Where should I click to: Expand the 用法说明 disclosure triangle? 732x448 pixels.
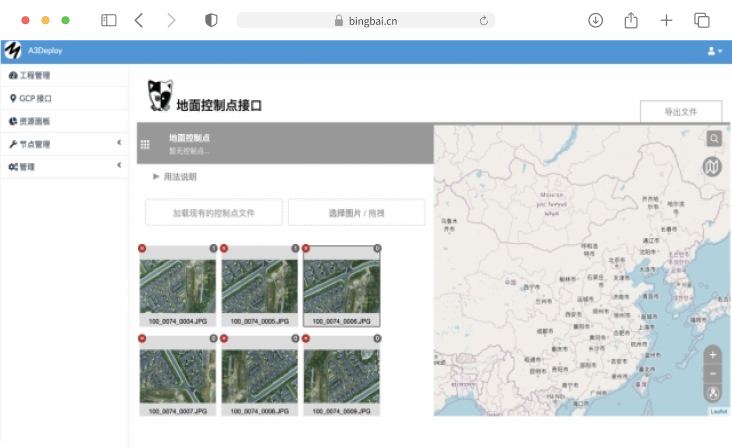[157, 176]
